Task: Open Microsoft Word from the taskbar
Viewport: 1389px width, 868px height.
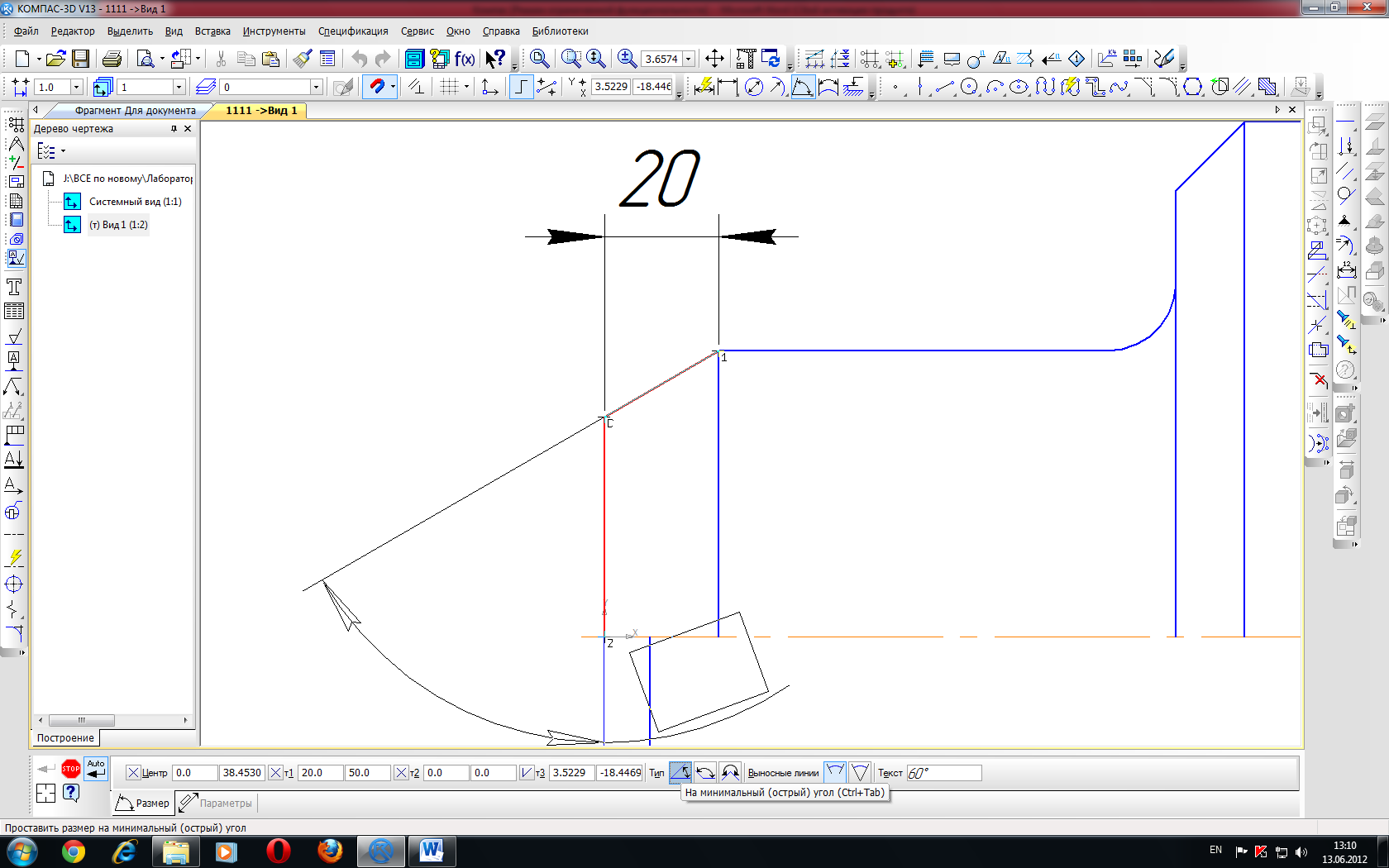Action: point(432,851)
